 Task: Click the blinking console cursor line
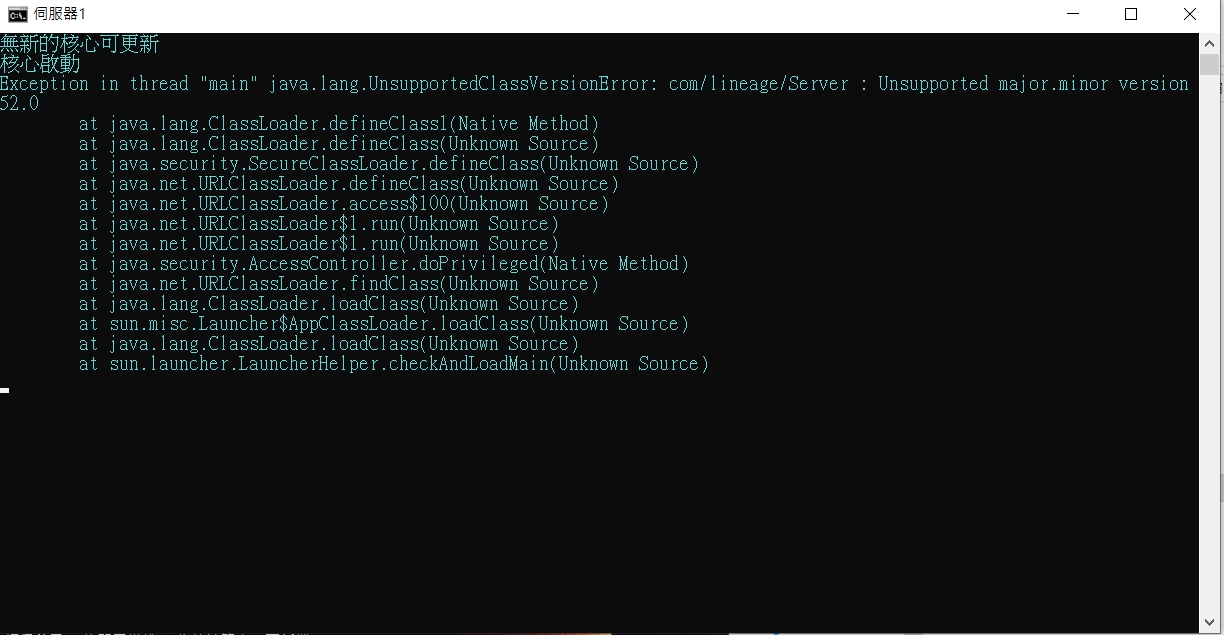(x=5, y=390)
